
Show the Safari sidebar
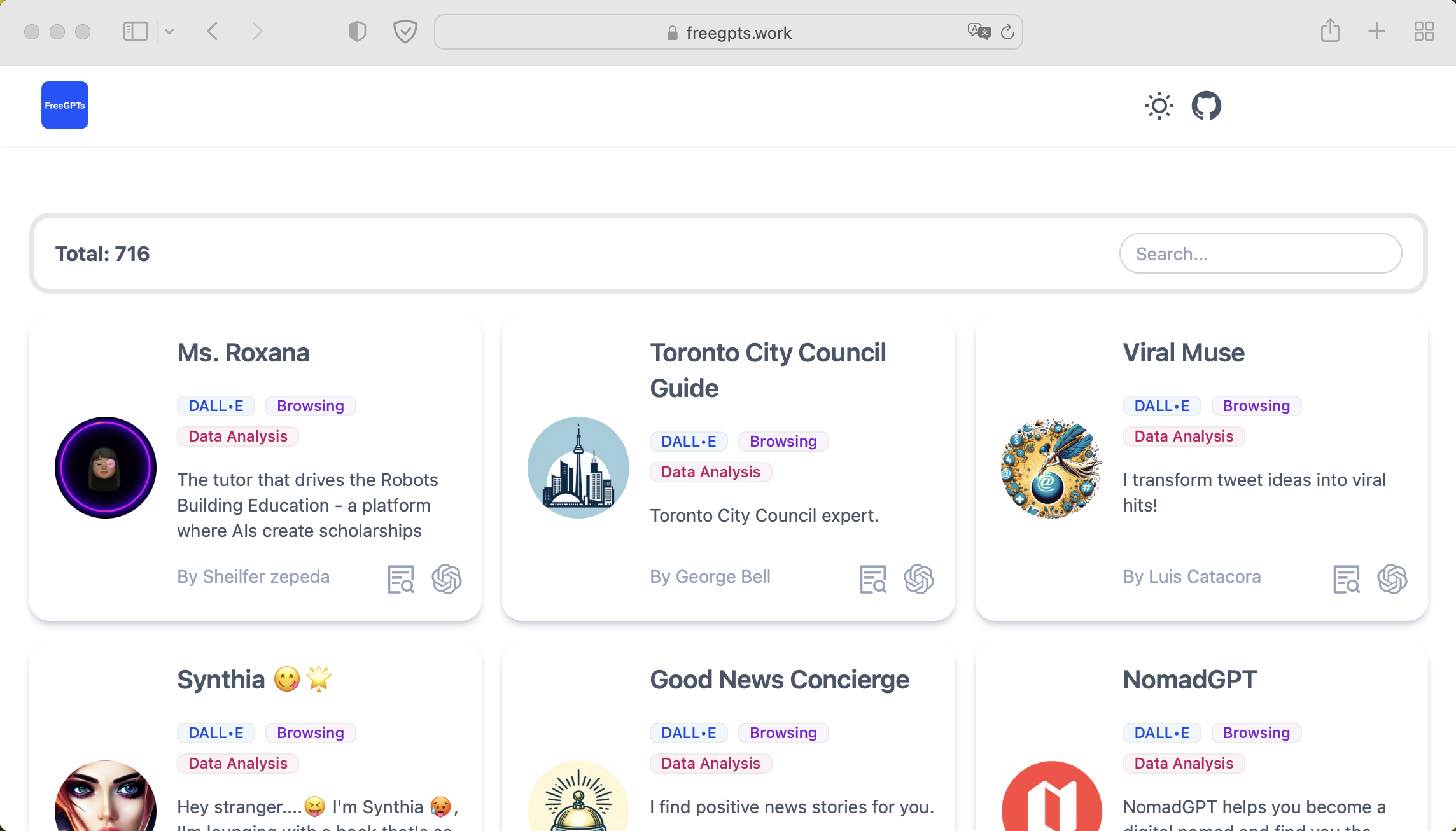tap(136, 31)
